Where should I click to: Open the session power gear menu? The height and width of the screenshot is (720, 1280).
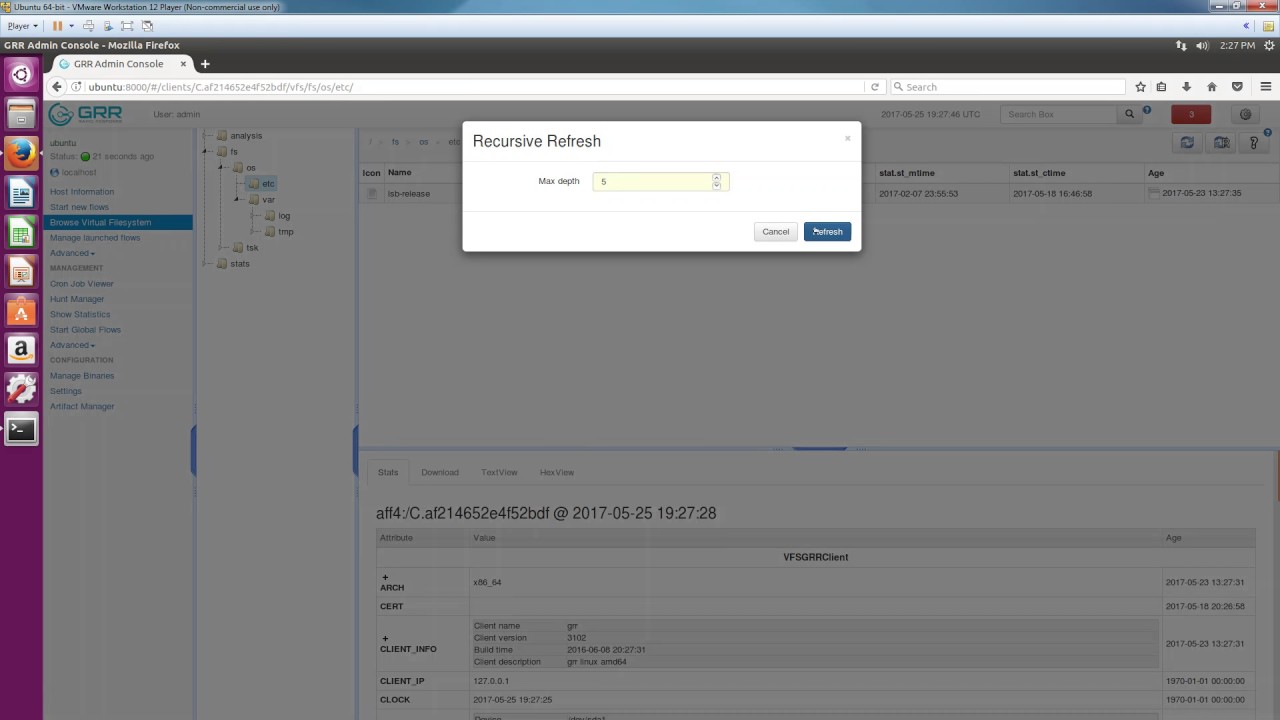coord(1269,45)
